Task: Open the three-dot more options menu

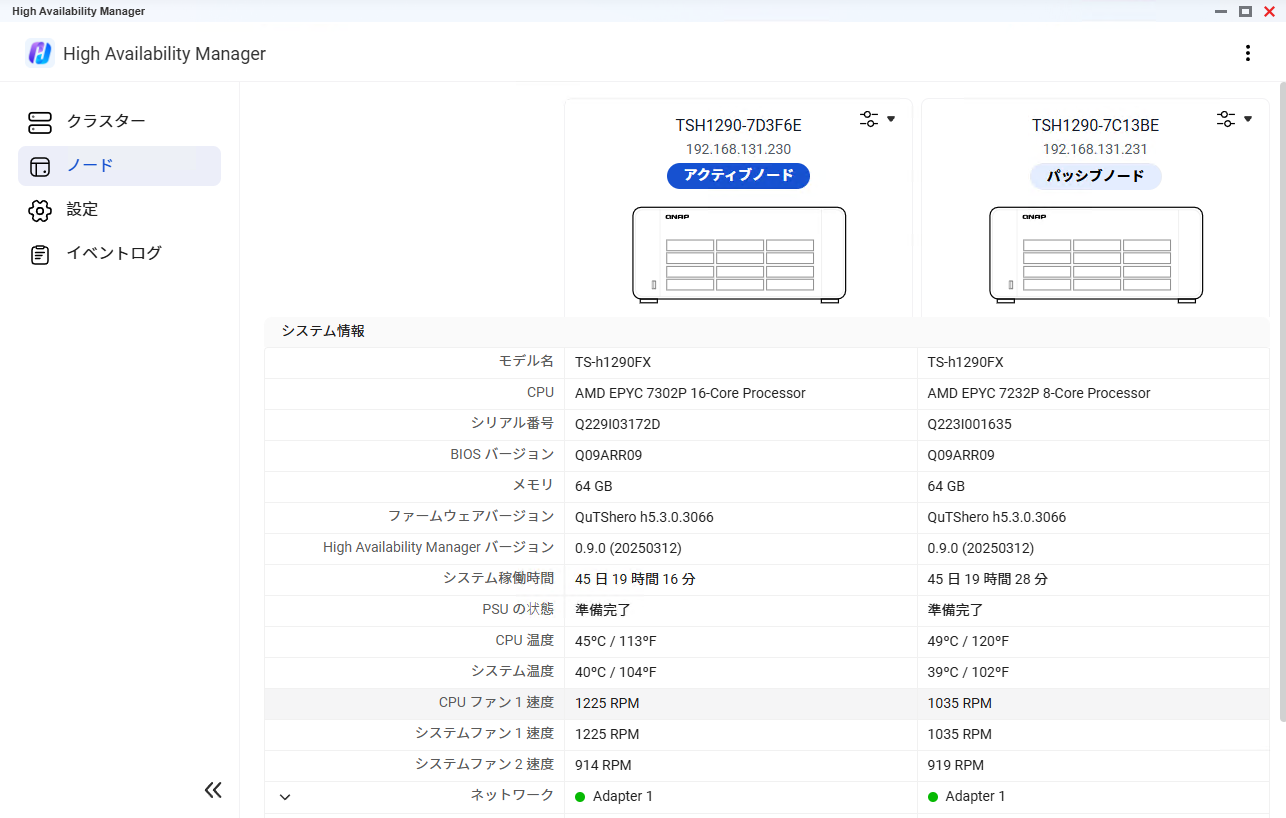Action: pyautogui.click(x=1247, y=53)
